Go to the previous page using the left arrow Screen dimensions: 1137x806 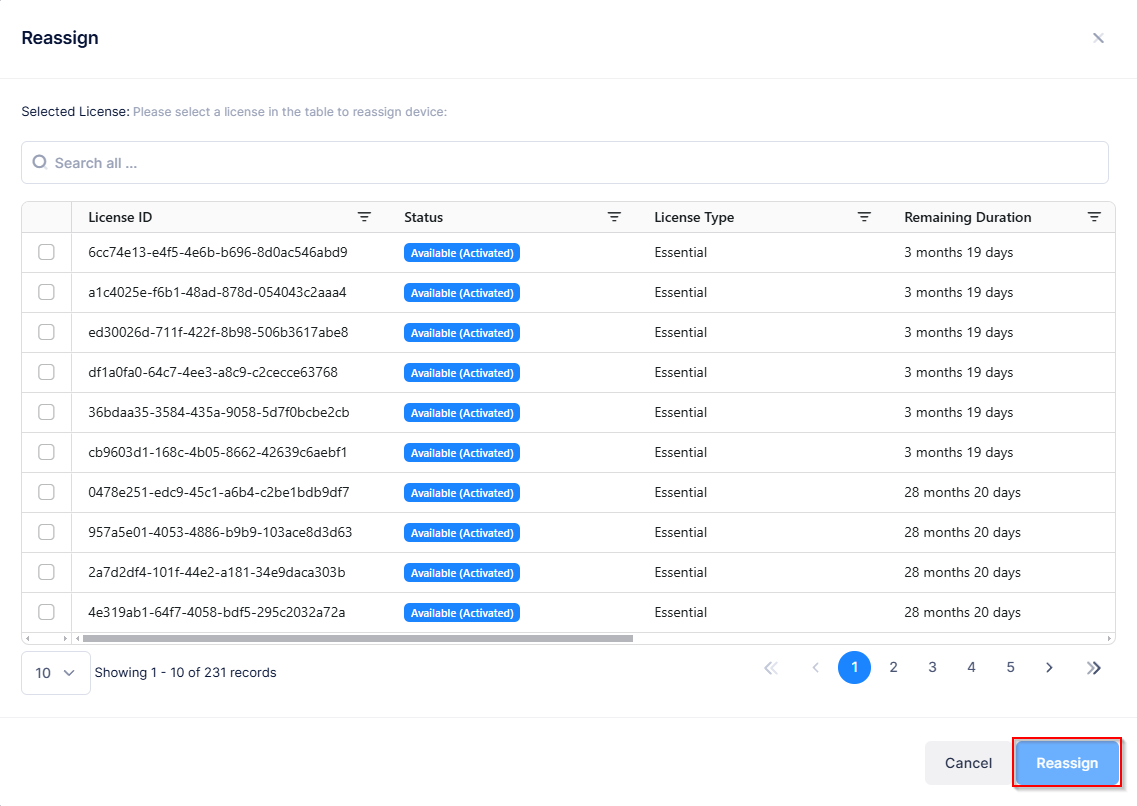(x=815, y=668)
